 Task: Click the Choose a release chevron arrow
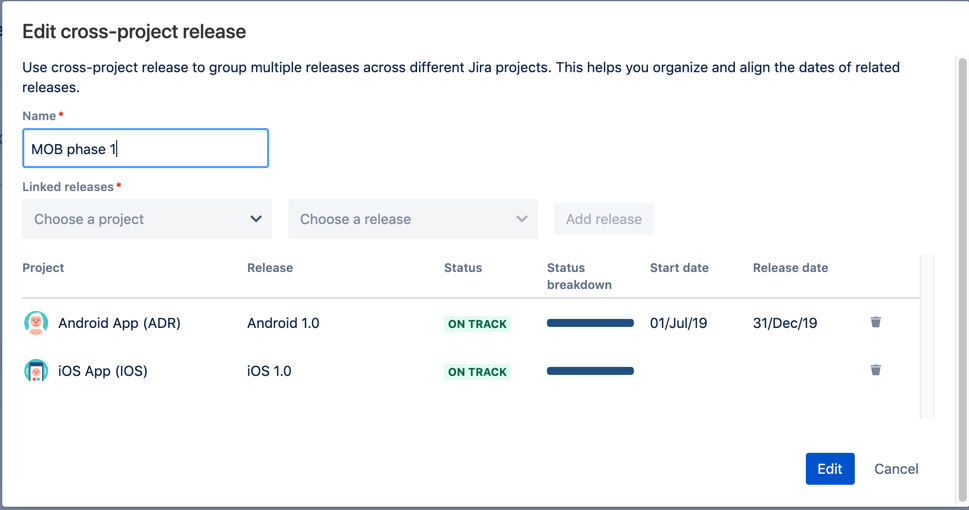tap(522, 219)
